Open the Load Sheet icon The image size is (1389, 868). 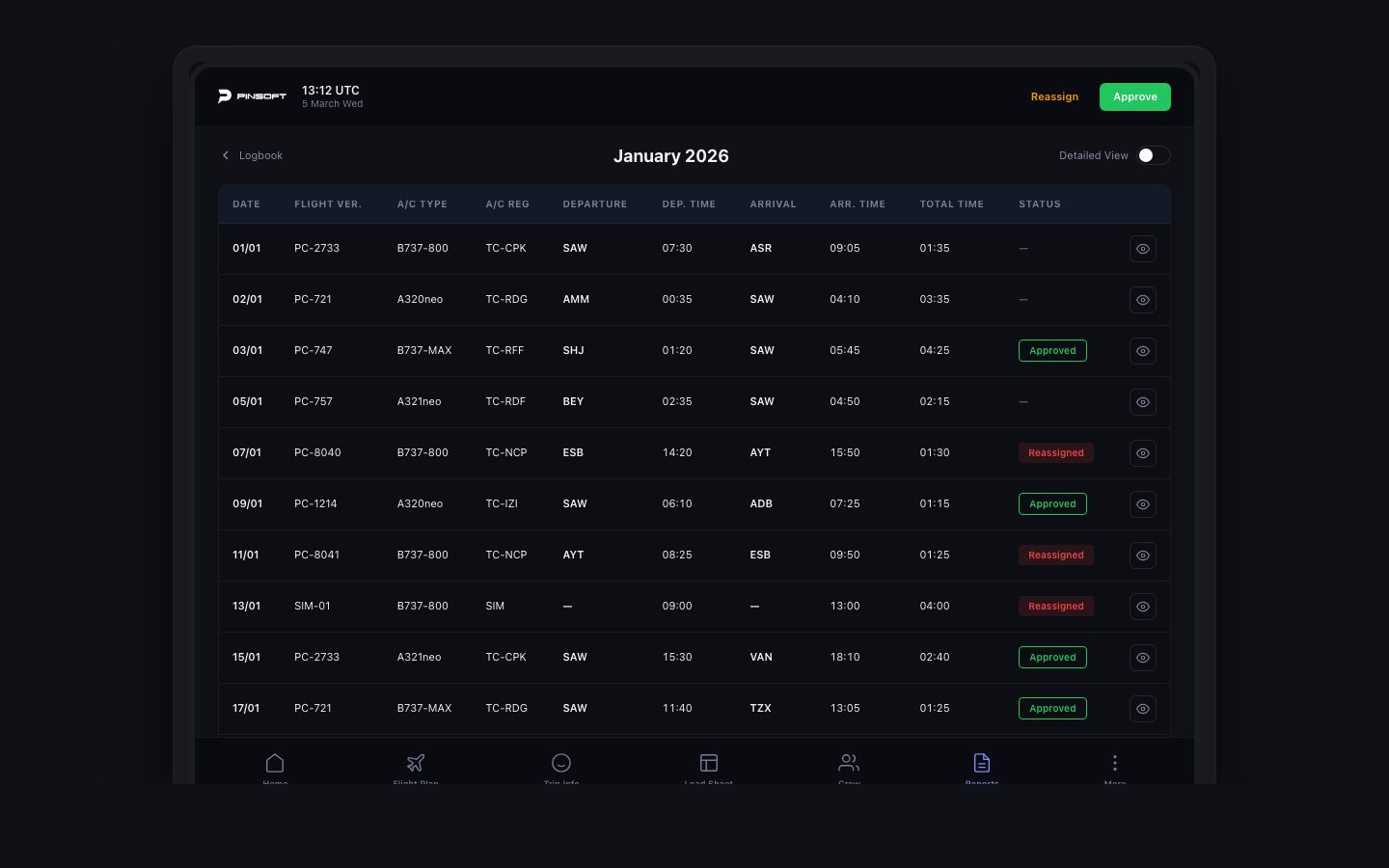[709, 764]
